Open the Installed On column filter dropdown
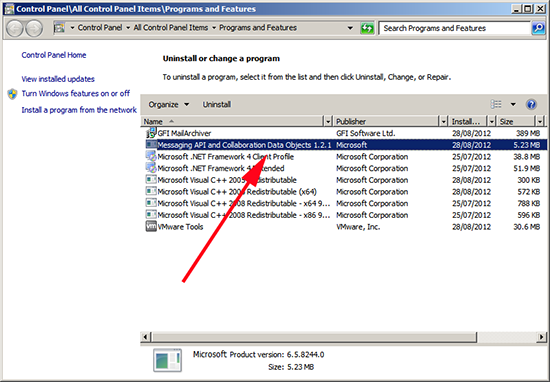The height and width of the screenshot is (382, 550). pyautogui.click(x=491, y=121)
